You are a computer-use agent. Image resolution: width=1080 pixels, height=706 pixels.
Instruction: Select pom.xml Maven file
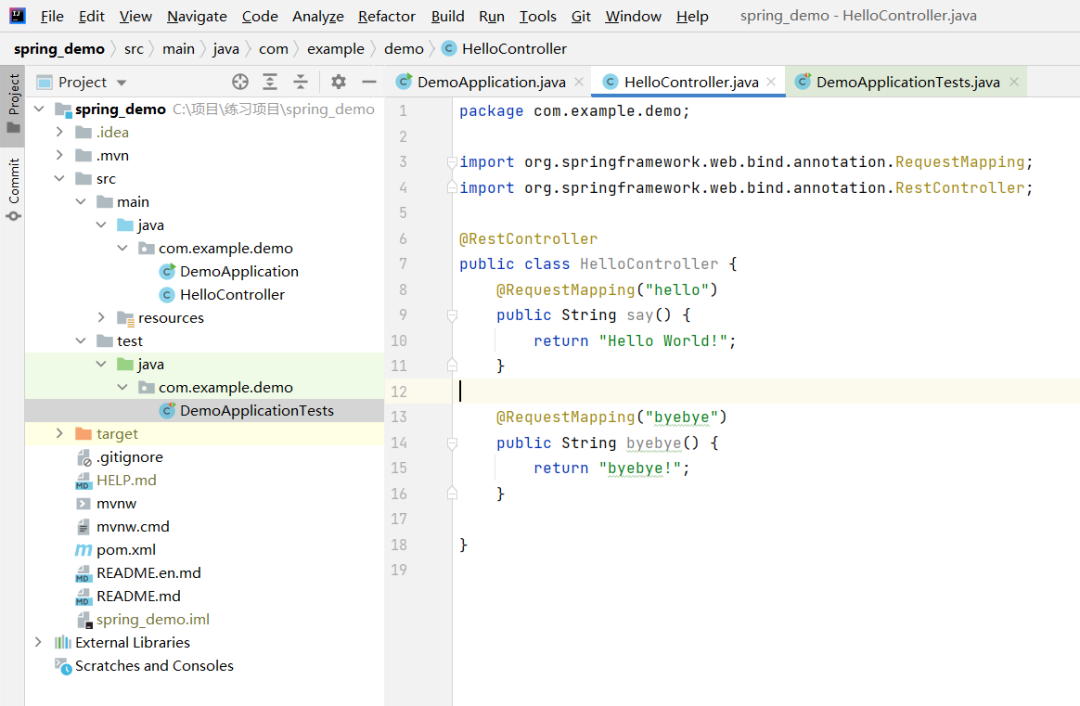126,550
